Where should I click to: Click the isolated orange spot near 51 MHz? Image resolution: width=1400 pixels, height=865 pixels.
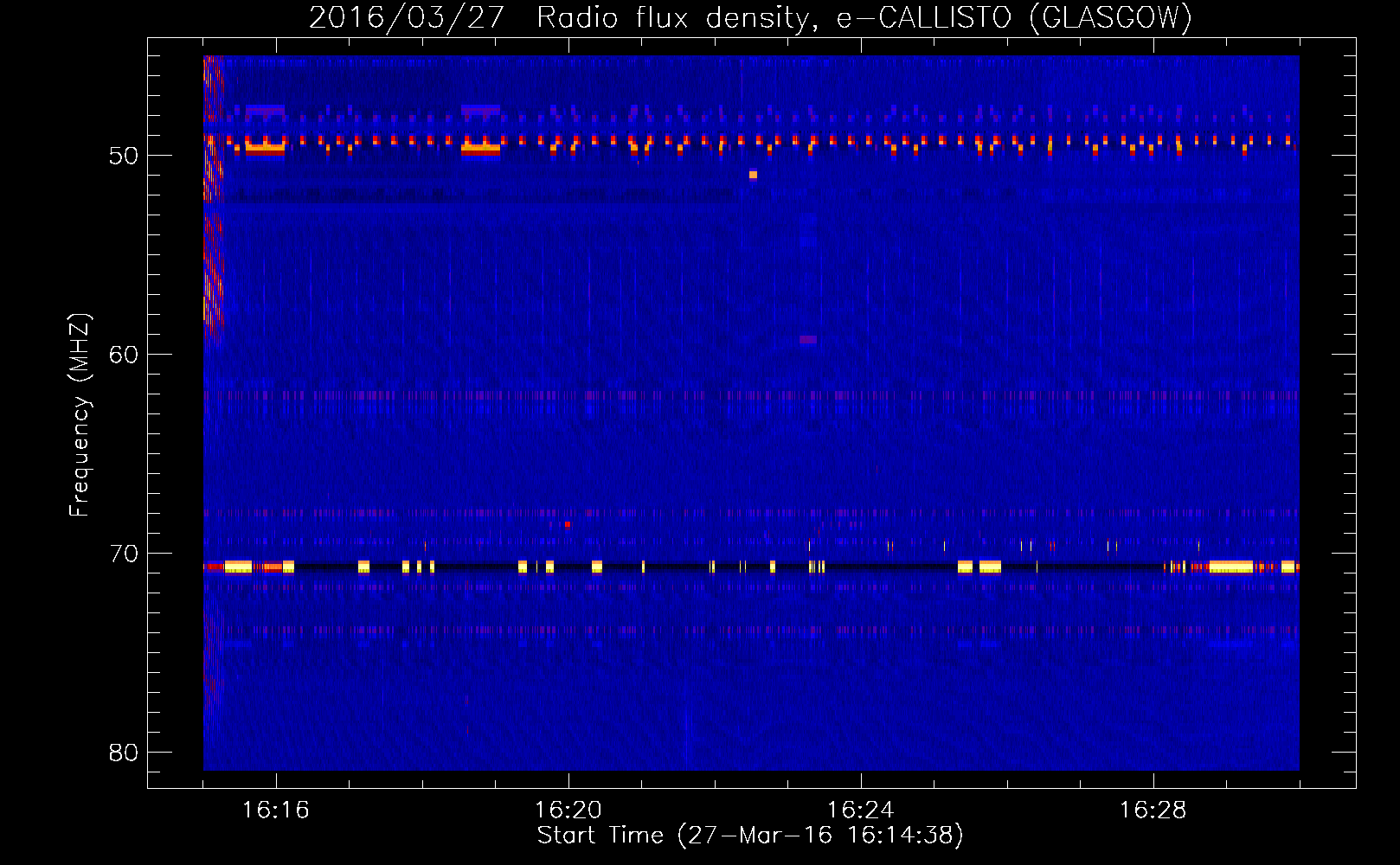click(753, 175)
